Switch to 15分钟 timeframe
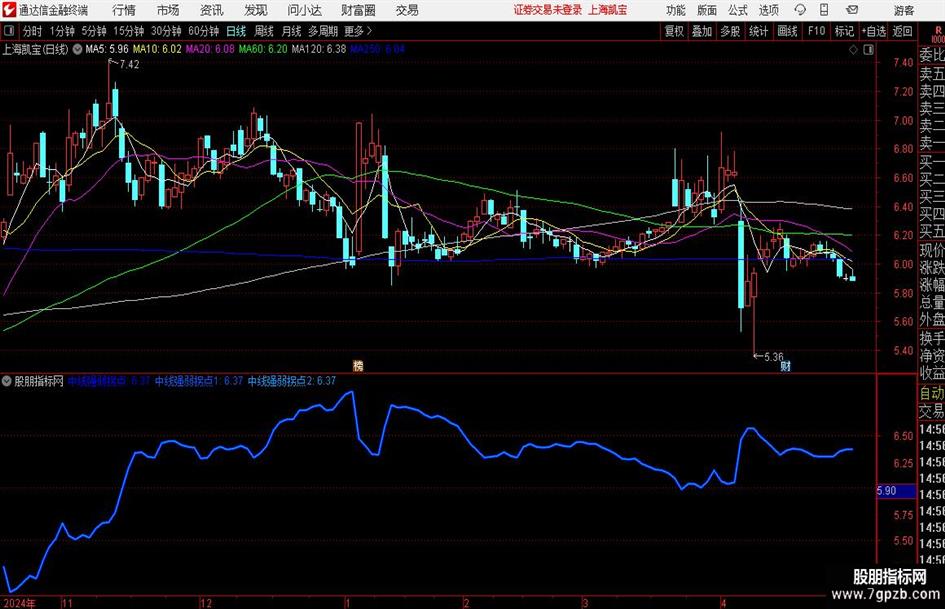 coord(128,31)
